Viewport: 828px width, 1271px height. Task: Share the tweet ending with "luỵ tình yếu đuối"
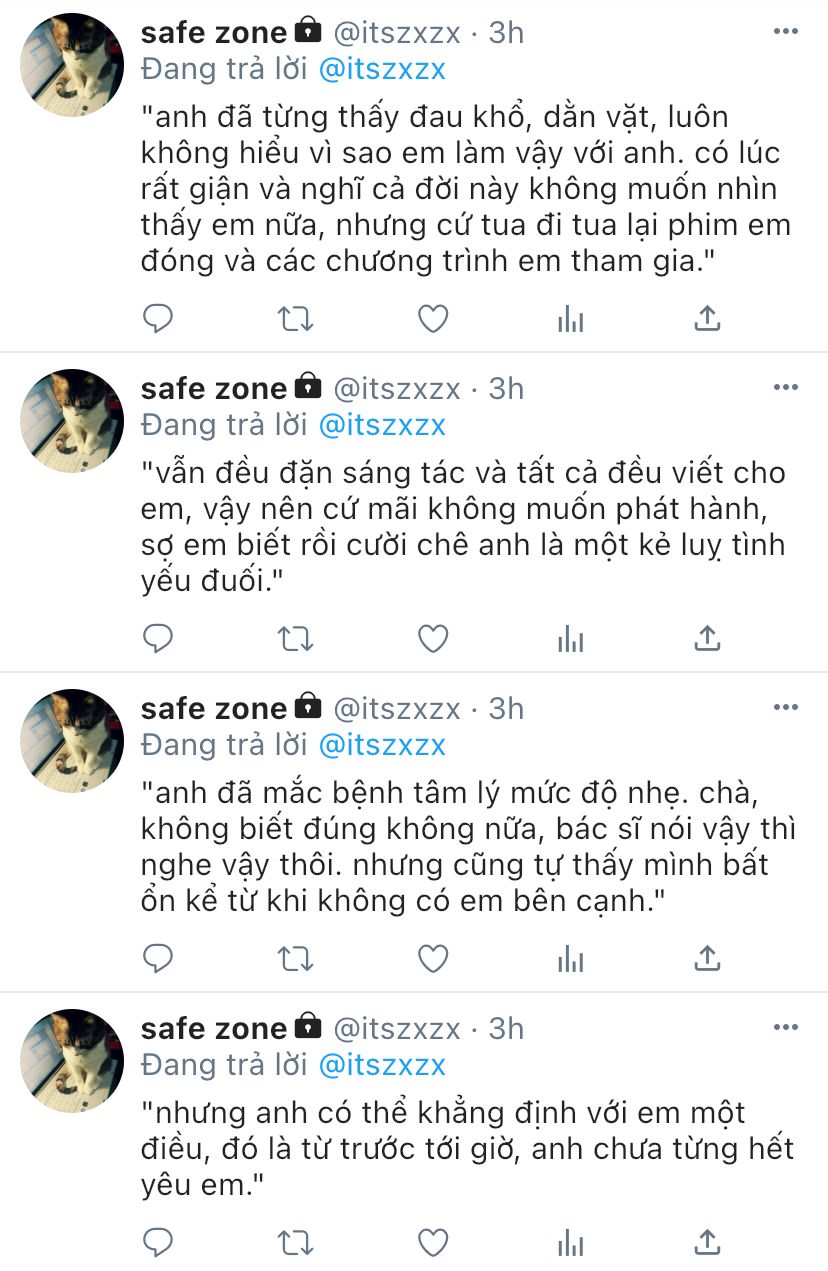707,637
